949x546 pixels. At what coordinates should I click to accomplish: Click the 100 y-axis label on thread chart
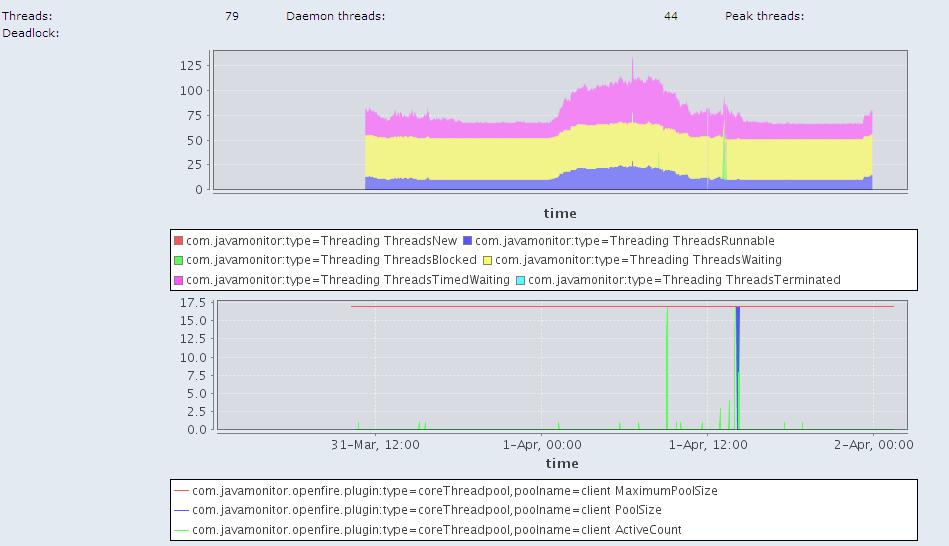click(x=191, y=91)
